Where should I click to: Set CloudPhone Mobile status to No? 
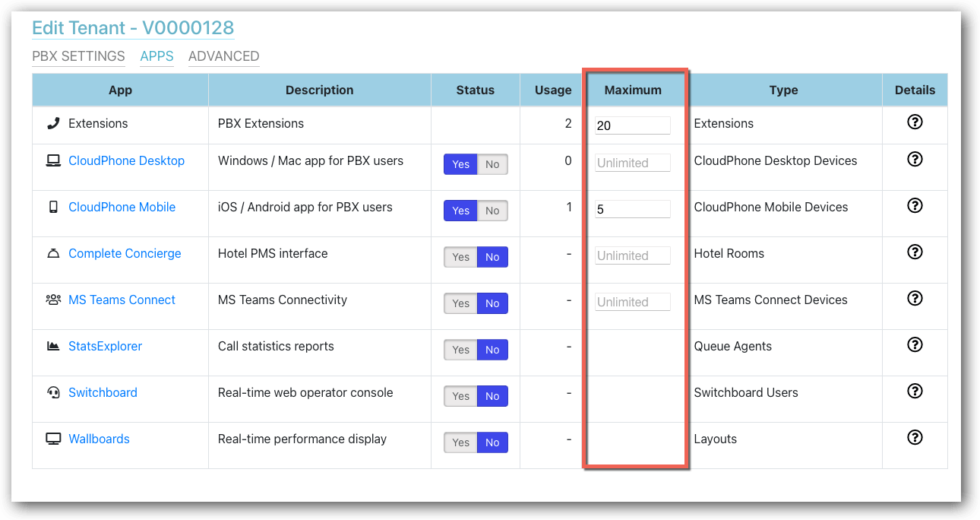[x=492, y=211]
